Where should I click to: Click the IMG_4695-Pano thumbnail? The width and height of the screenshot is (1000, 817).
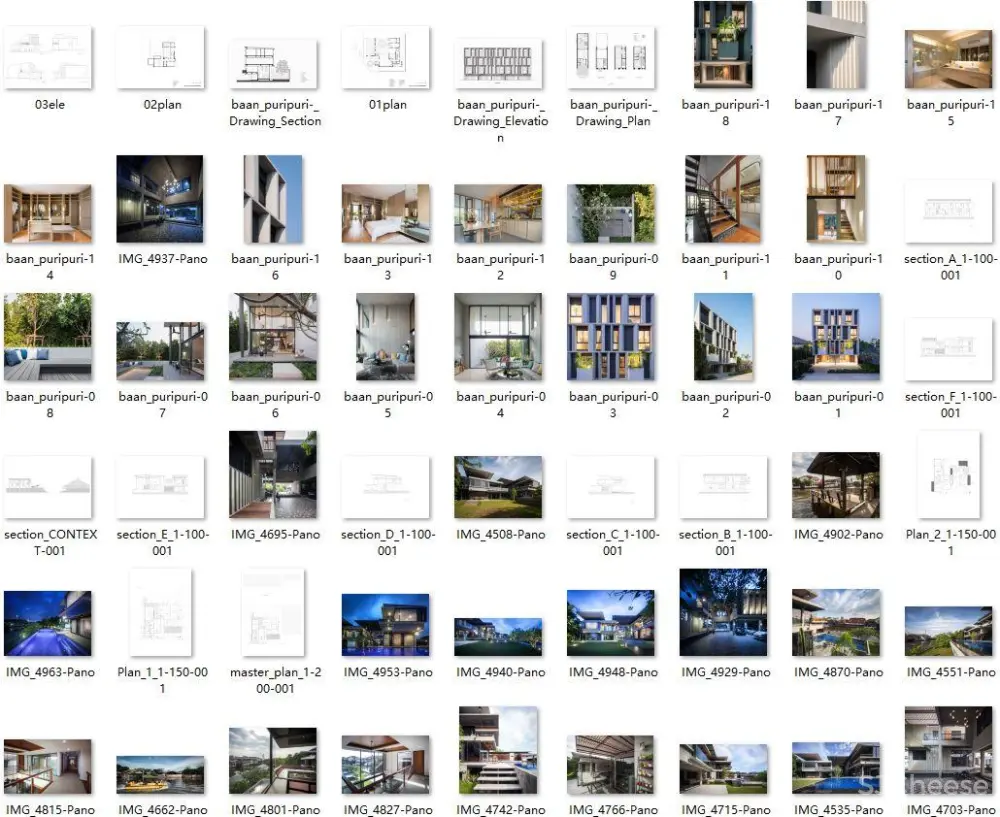(273, 475)
